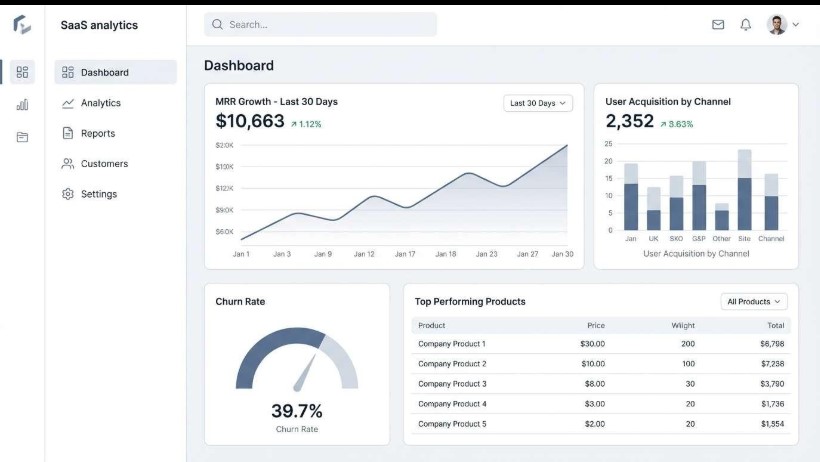The width and height of the screenshot is (820, 462).
Task: Click into the Search field
Action: 320,25
